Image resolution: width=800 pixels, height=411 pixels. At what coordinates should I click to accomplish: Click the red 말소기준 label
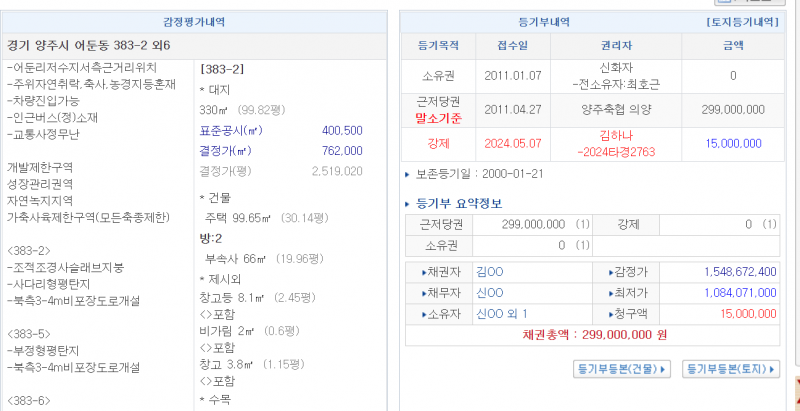436,116
